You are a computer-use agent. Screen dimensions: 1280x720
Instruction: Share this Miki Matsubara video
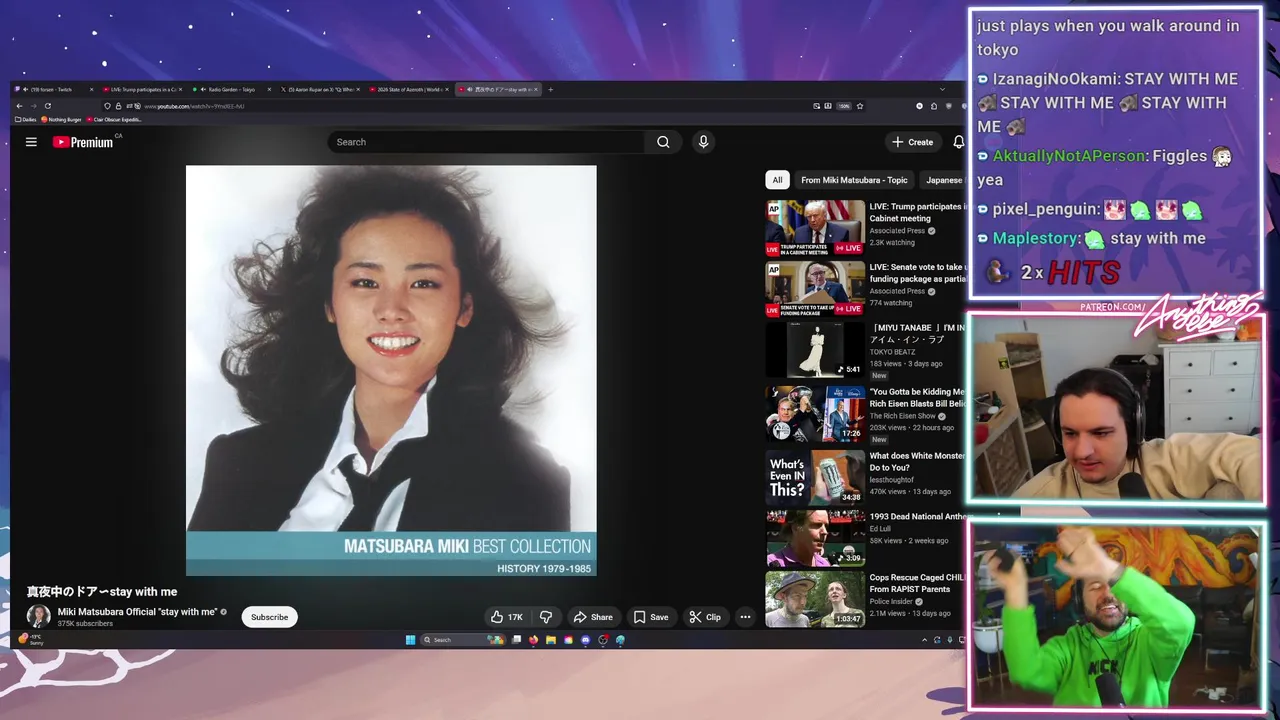593,617
